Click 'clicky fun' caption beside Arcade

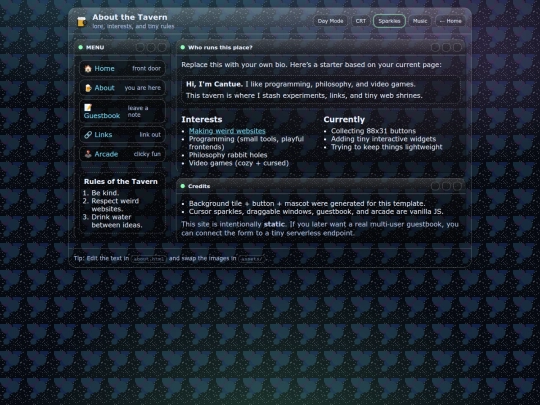click(x=147, y=154)
